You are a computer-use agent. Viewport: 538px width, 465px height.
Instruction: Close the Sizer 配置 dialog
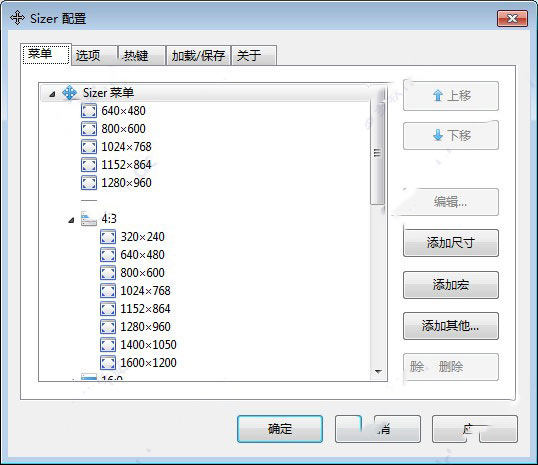(x=512, y=18)
